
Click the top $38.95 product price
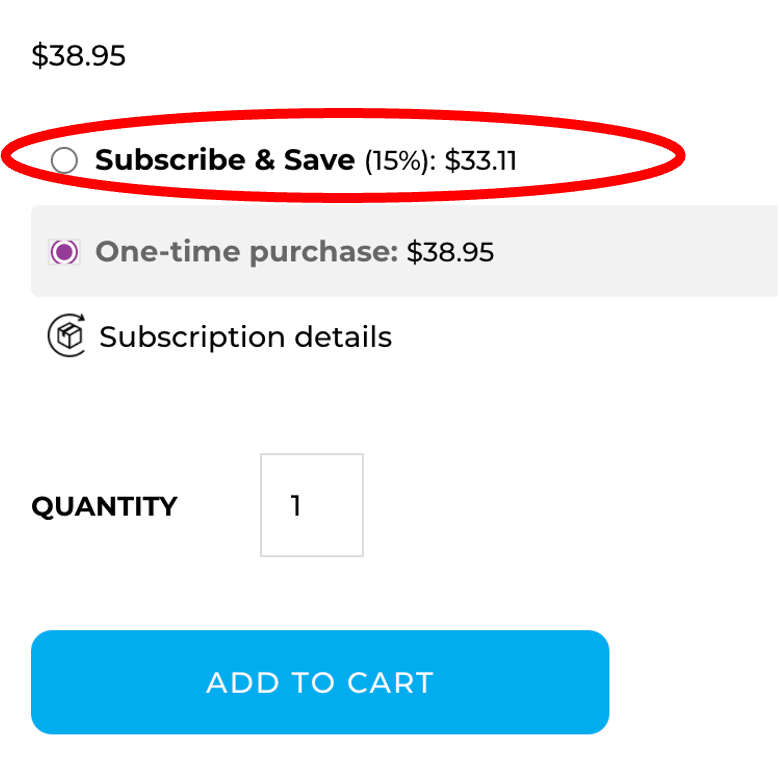(x=78, y=55)
